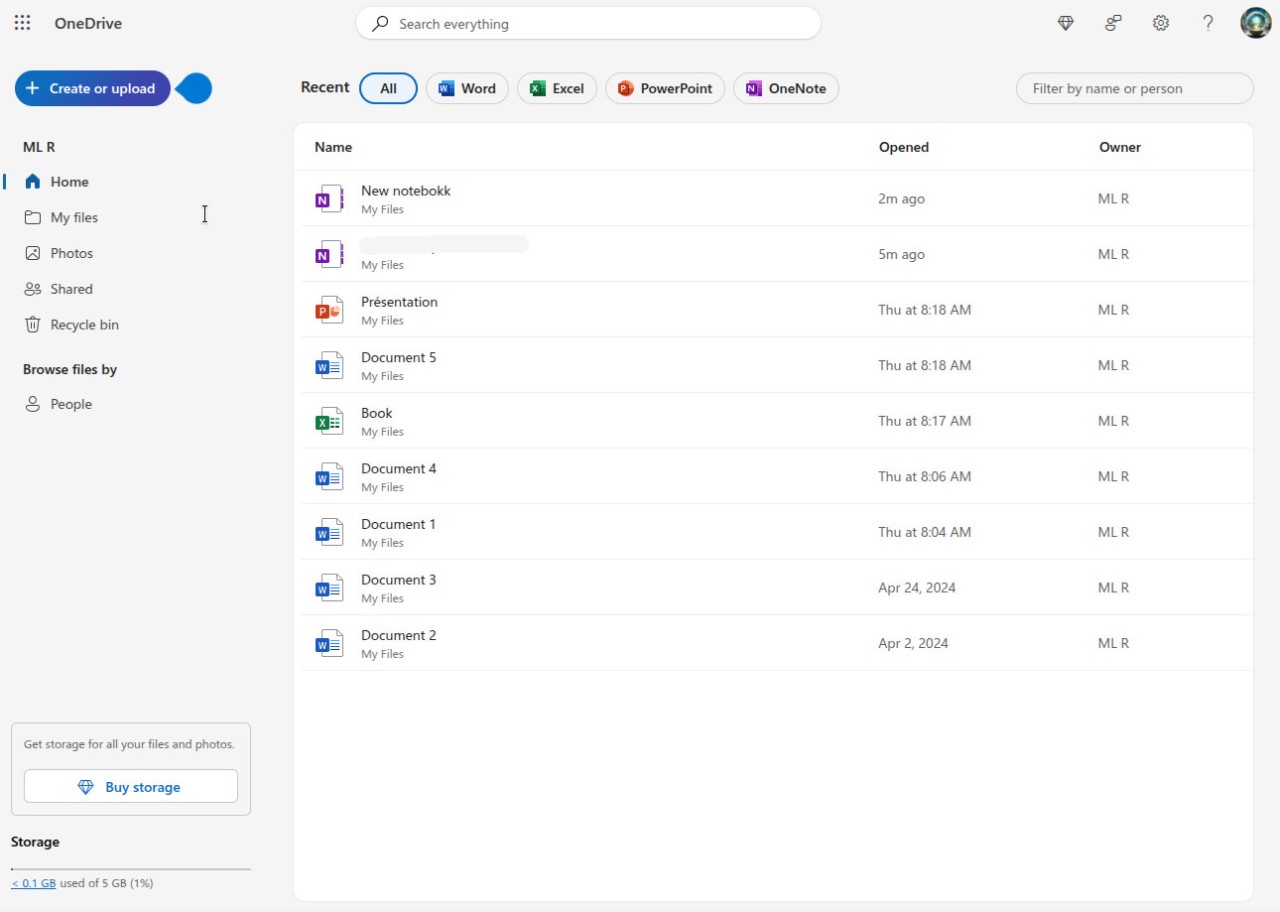The height and width of the screenshot is (912, 1280).
Task: Switch to the OneNote filter tab
Action: tap(786, 88)
